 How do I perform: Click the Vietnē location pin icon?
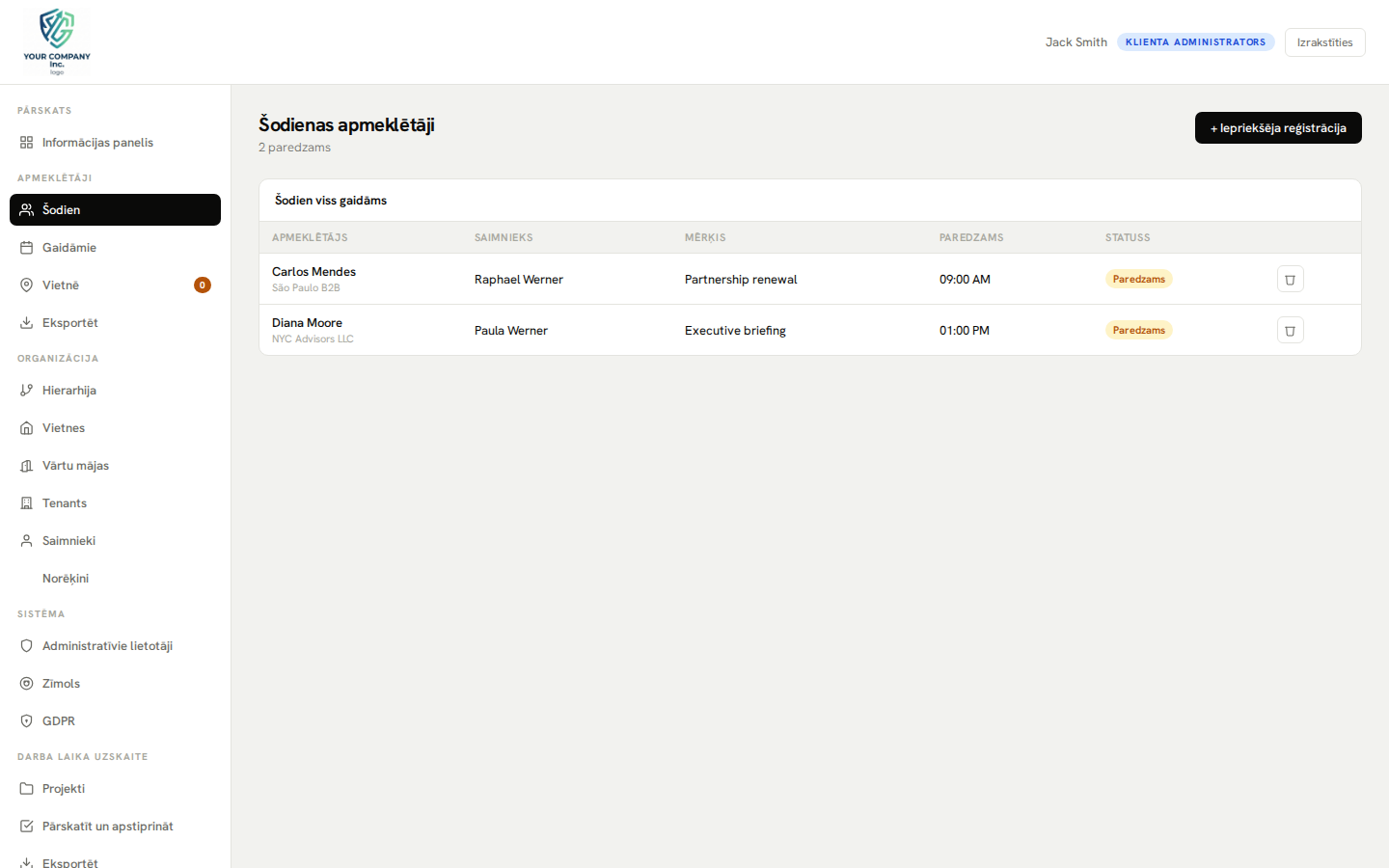[x=27, y=285]
